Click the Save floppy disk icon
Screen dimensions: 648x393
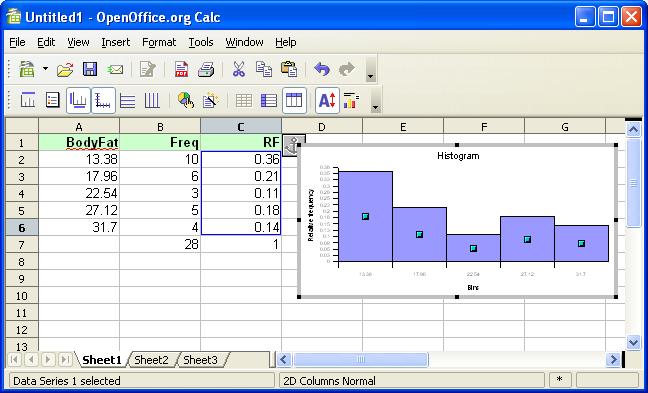click(90, 69)
